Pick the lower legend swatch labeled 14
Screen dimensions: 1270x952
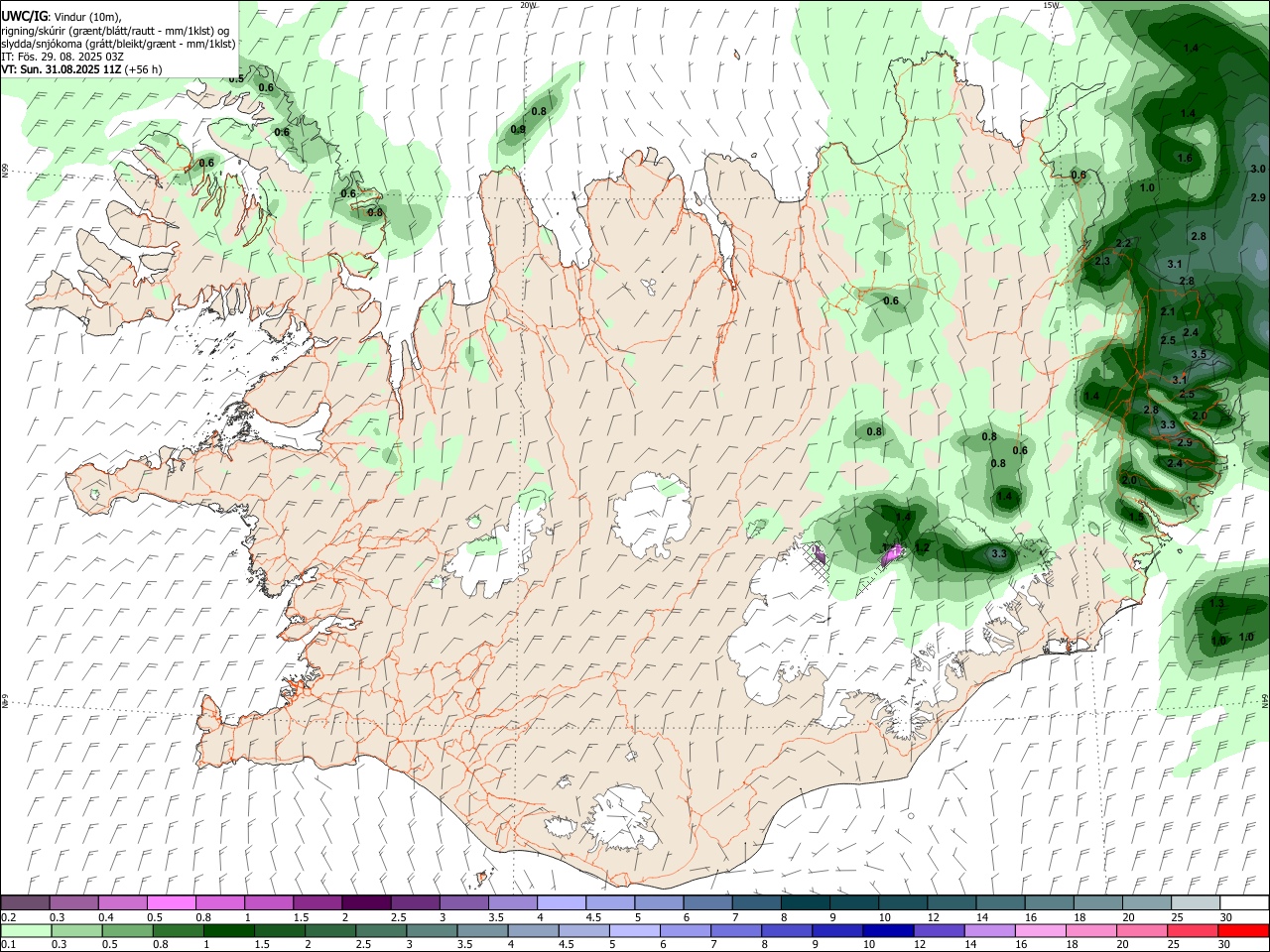(988, 930)
